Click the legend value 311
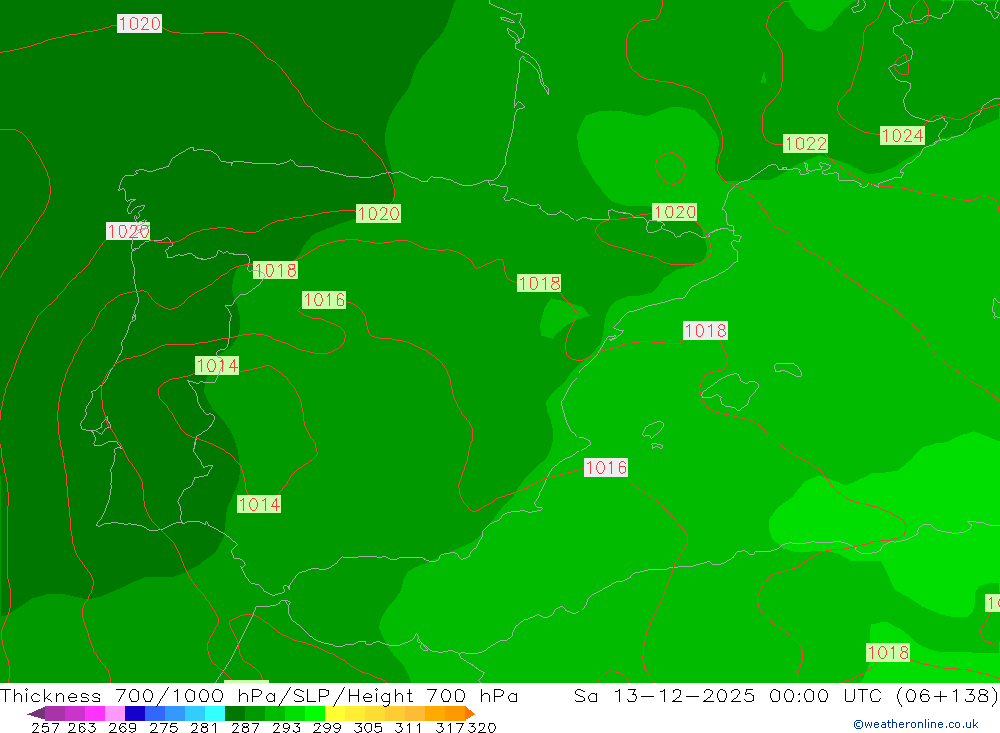Screen dimensions: 1000x733 click(x=408, y=727)
